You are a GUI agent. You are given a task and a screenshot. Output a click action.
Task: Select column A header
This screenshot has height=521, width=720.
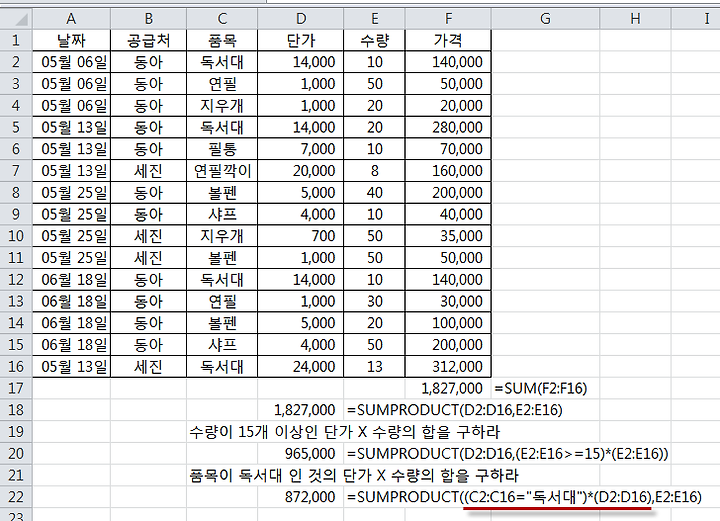[71, 19]
